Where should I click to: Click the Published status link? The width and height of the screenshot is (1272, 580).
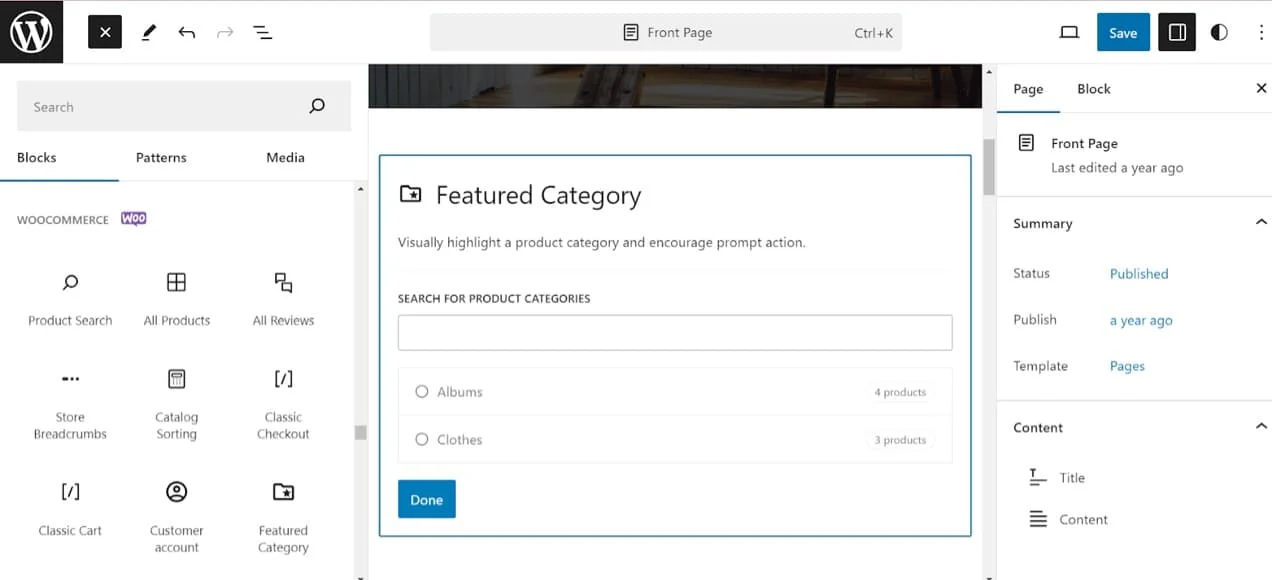point(1139,274)
